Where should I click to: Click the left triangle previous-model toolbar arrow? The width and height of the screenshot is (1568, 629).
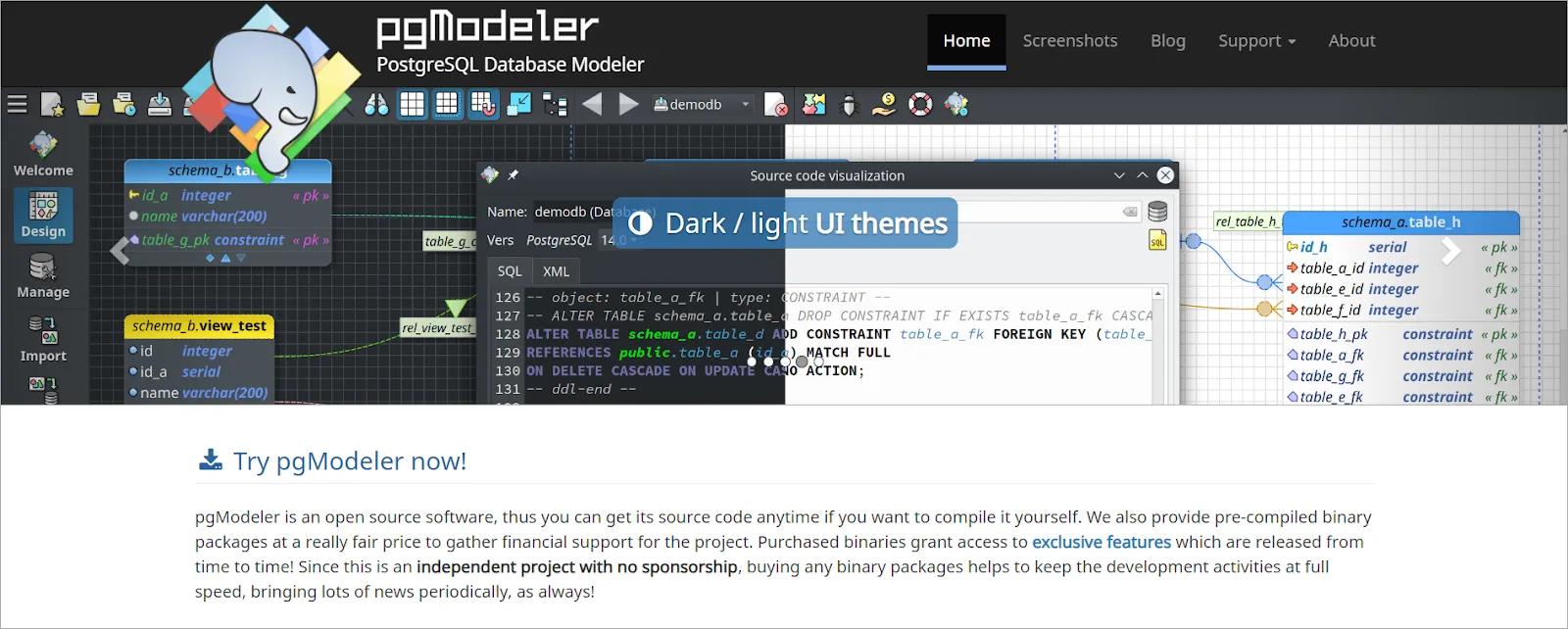coord(592,104)
